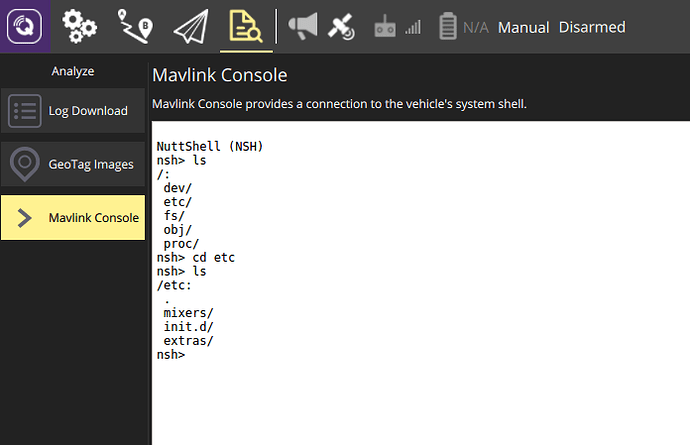Click the Mavlink Console description text
The height and width of the screenshot is (445, 690).
pos(339,104)
